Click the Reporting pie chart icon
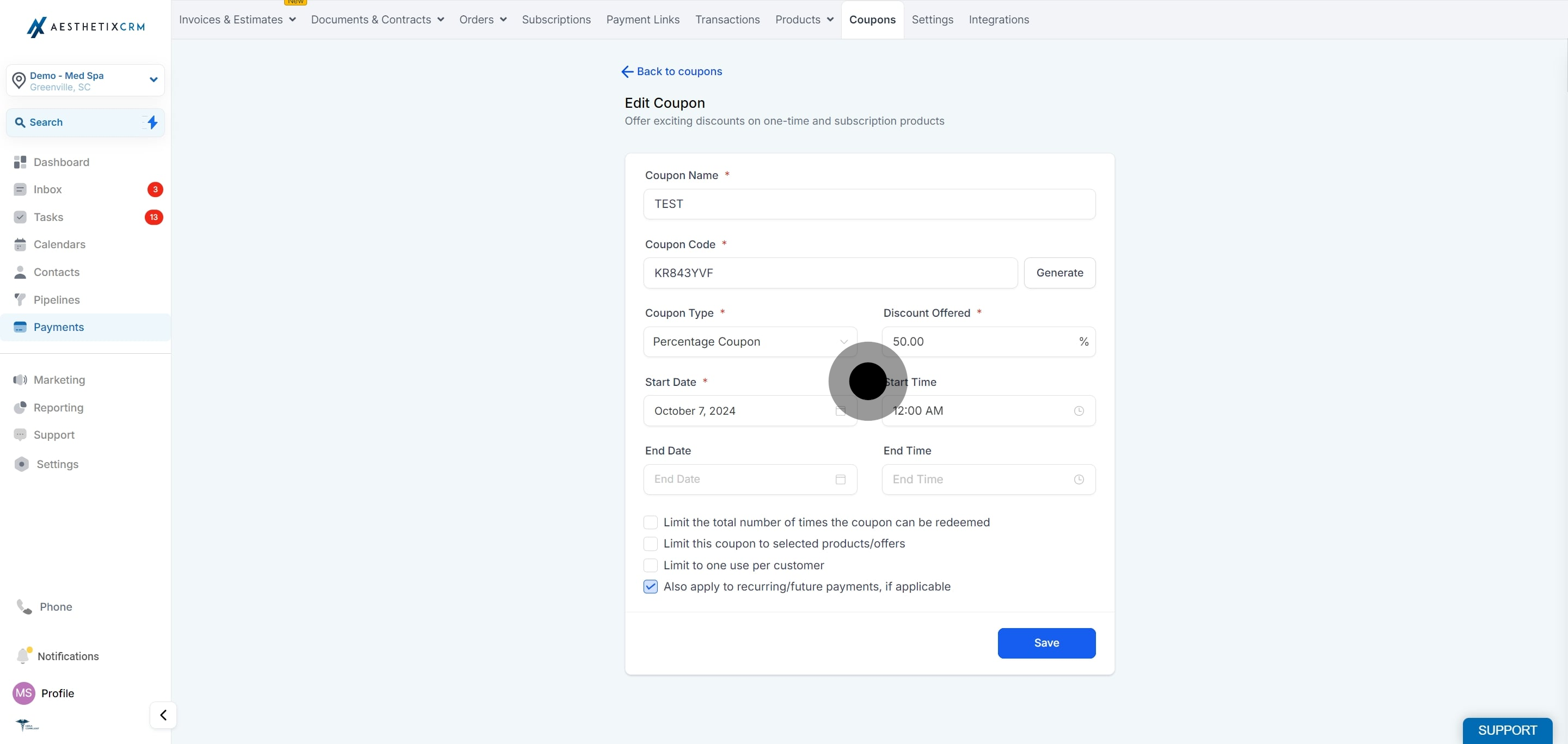Screen dimensions: 1568x744 (20, 408)
